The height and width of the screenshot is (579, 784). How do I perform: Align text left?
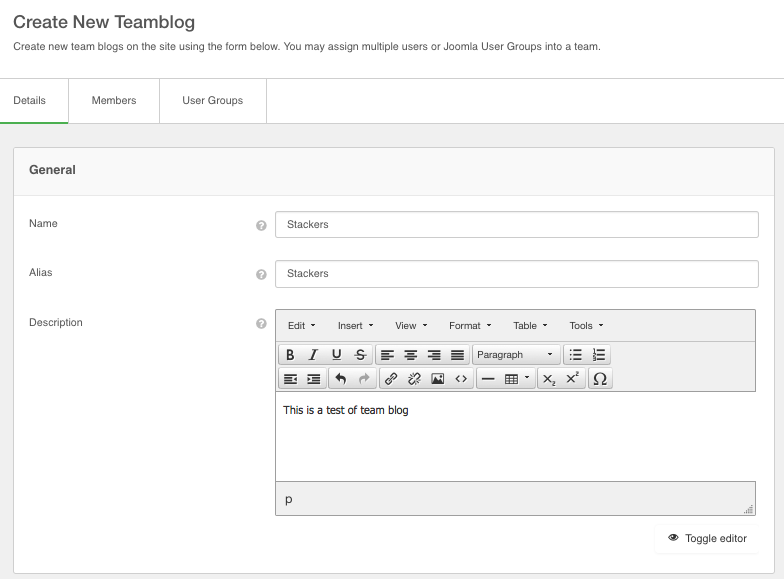(387, 354)
